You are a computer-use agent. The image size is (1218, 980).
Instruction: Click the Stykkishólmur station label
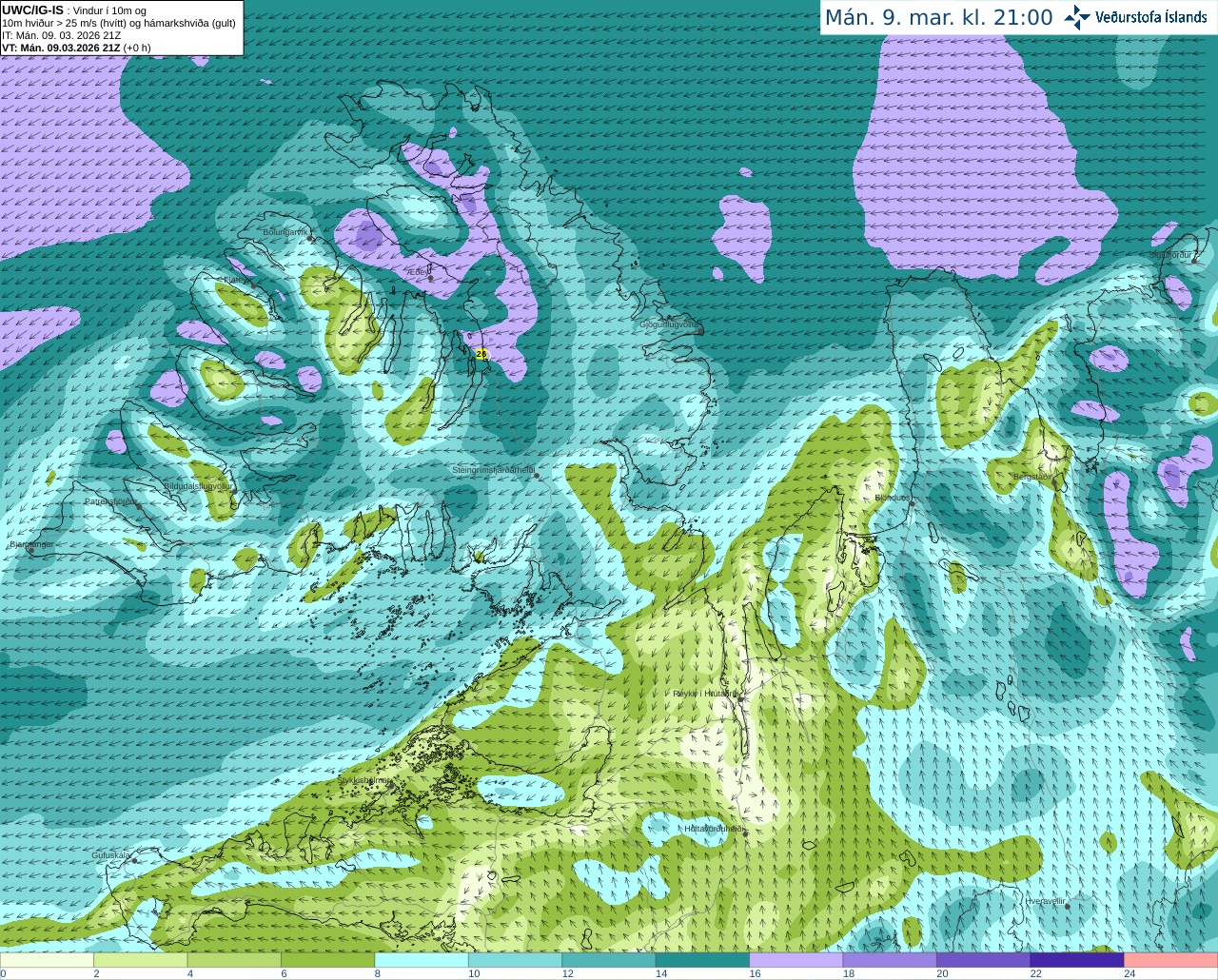click(363, 780)
